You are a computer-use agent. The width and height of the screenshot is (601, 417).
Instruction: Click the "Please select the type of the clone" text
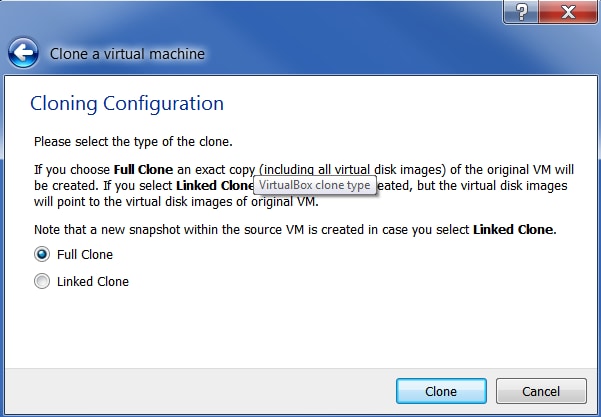coord(134,143)
